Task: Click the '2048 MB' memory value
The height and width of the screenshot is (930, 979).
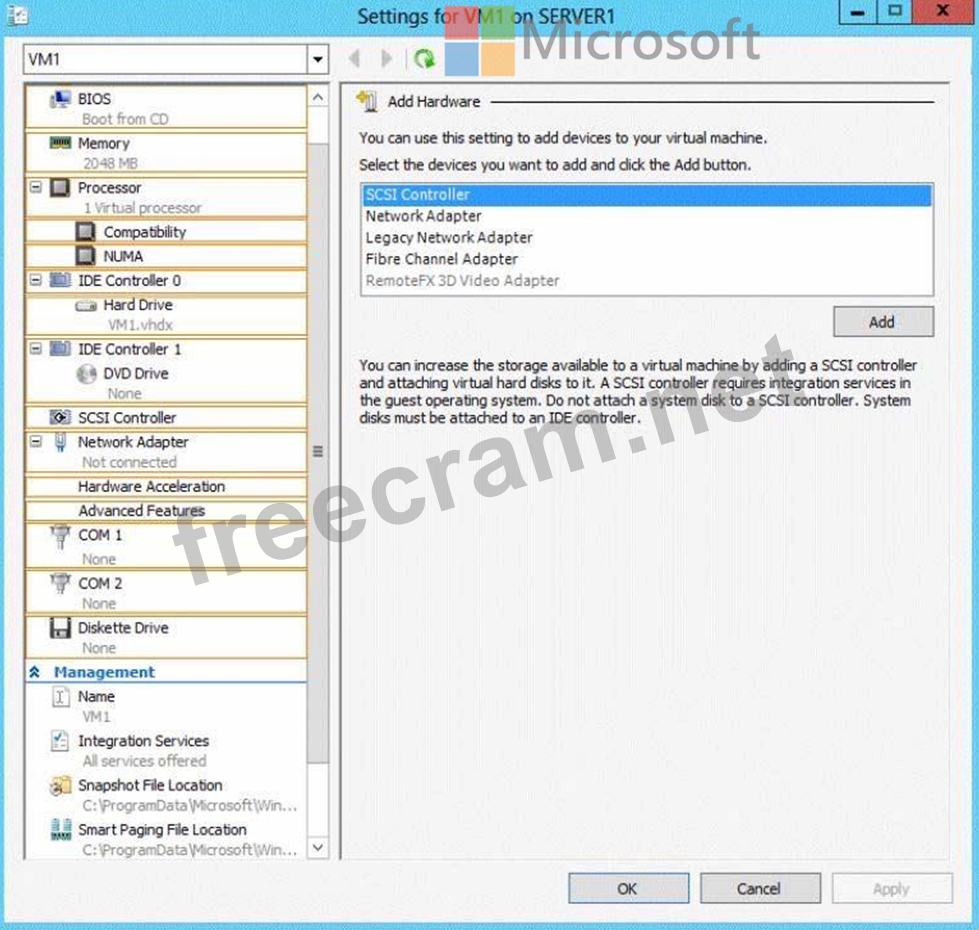Action: (111, 164)
